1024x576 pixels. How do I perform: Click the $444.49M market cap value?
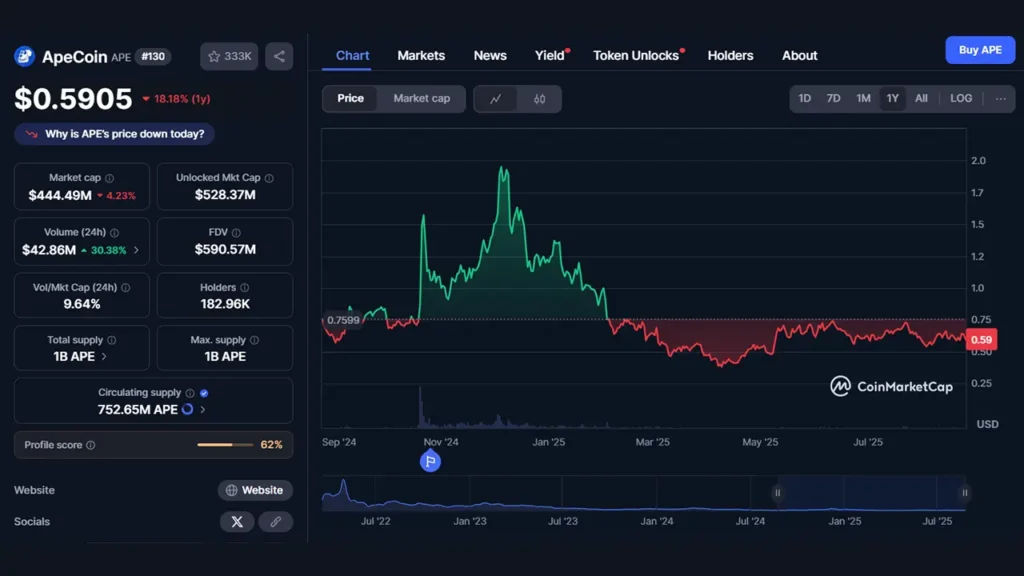pos(60,195)
